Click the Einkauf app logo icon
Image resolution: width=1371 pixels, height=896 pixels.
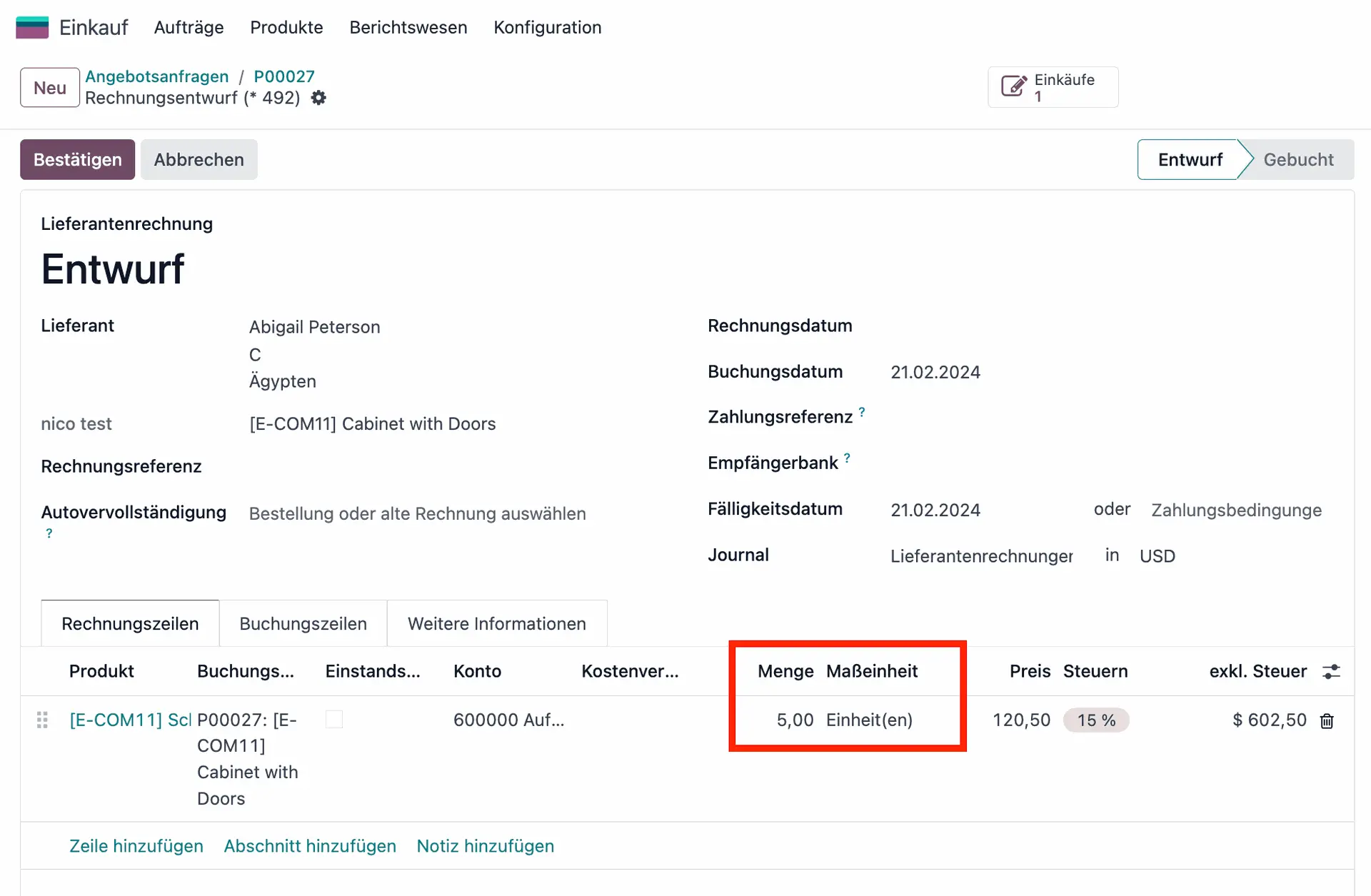click(32, 27)
